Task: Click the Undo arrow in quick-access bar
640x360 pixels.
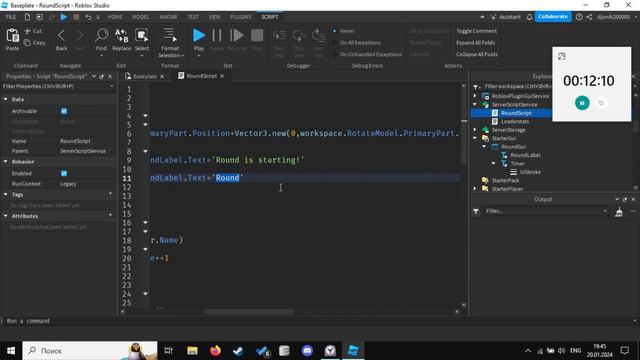Action: (88, 17)
